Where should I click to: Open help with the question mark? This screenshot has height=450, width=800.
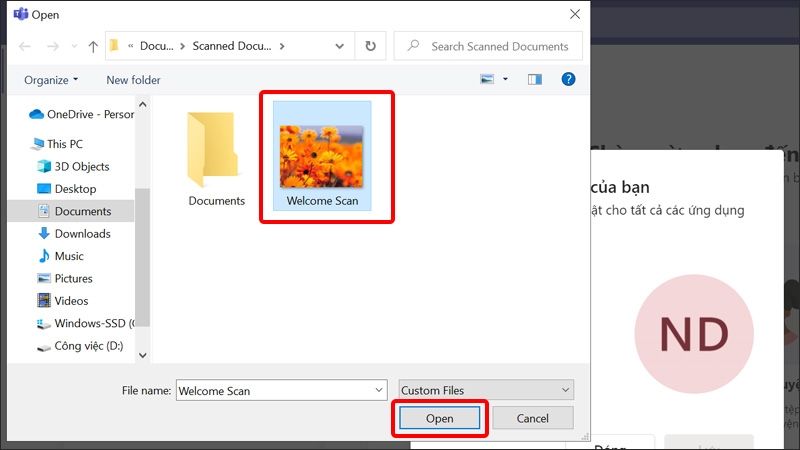pyautogui.click(x=568, y=79)
